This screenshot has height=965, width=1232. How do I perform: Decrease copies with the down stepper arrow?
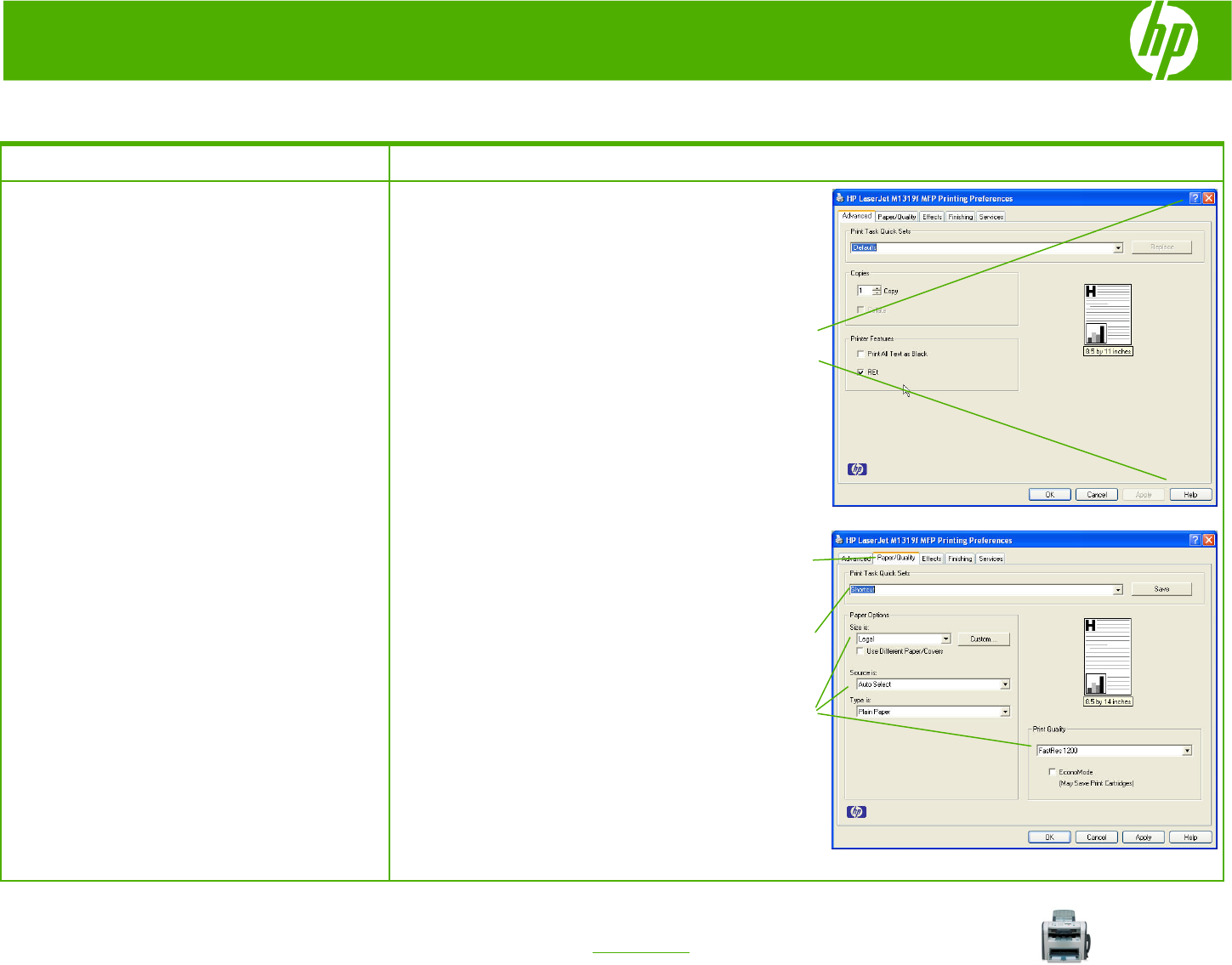pos(877,293)
